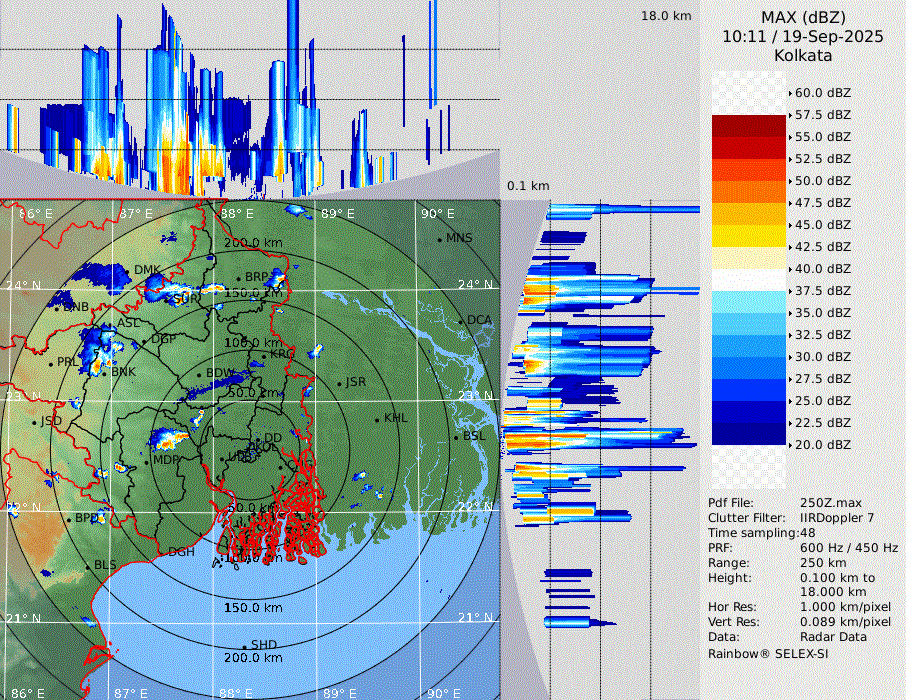Viewport: 906px width, 700px height.
Task: Click the MAX (dBZ) title text
Action: 802,17
